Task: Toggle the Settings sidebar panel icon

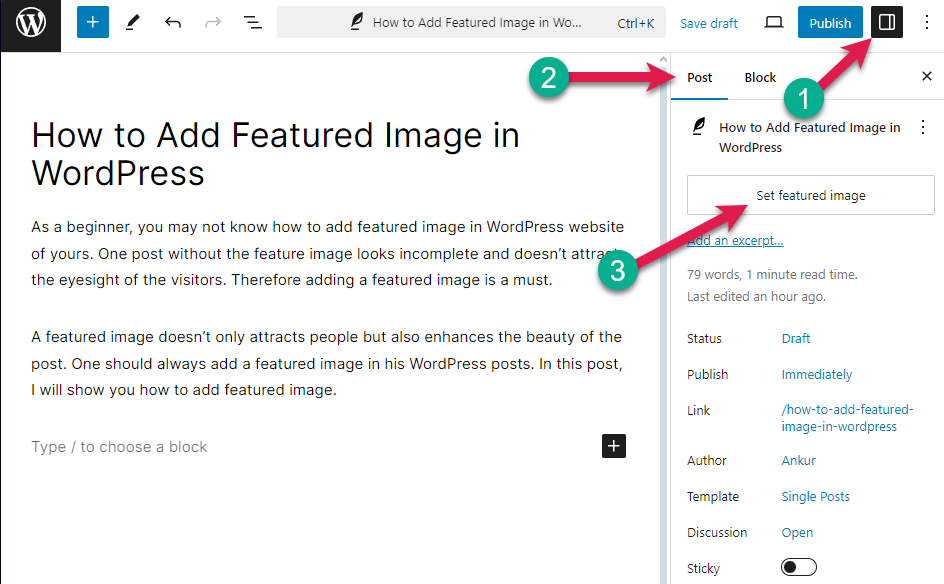Action: click(x=887, y=22)
